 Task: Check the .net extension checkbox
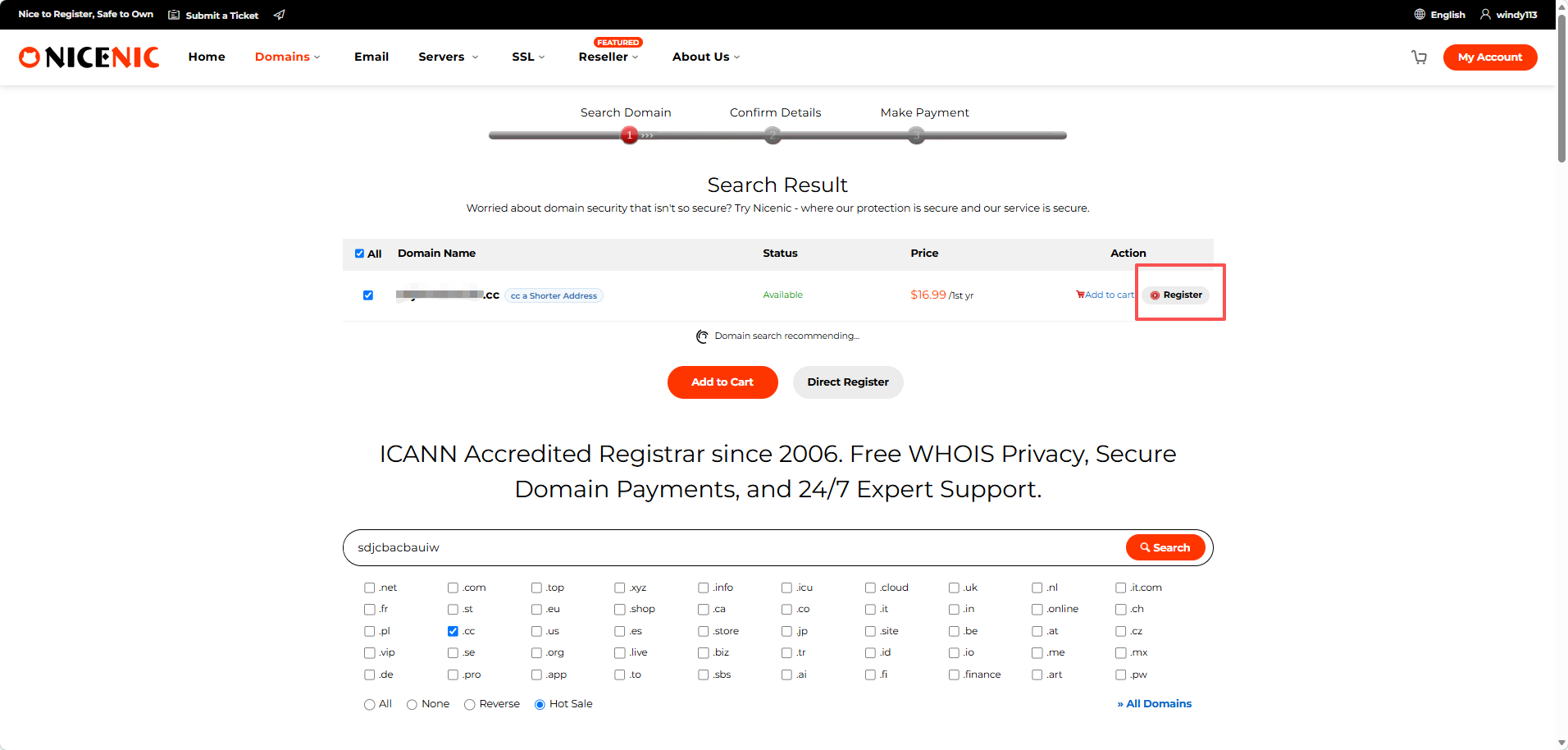click(x=370, y=588)
